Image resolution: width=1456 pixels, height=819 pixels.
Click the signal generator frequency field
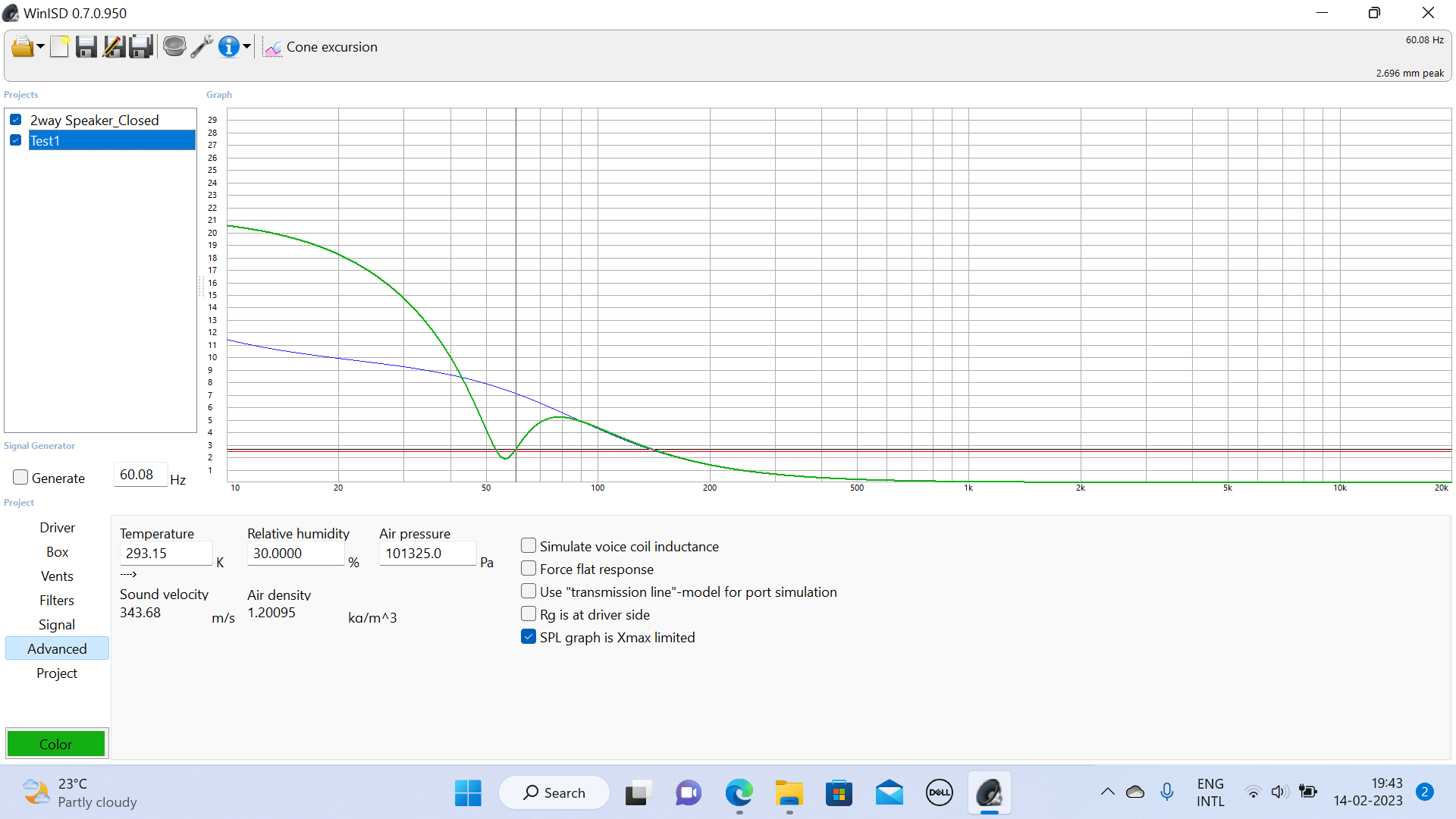pyautogui.click(x=140, y=475)
